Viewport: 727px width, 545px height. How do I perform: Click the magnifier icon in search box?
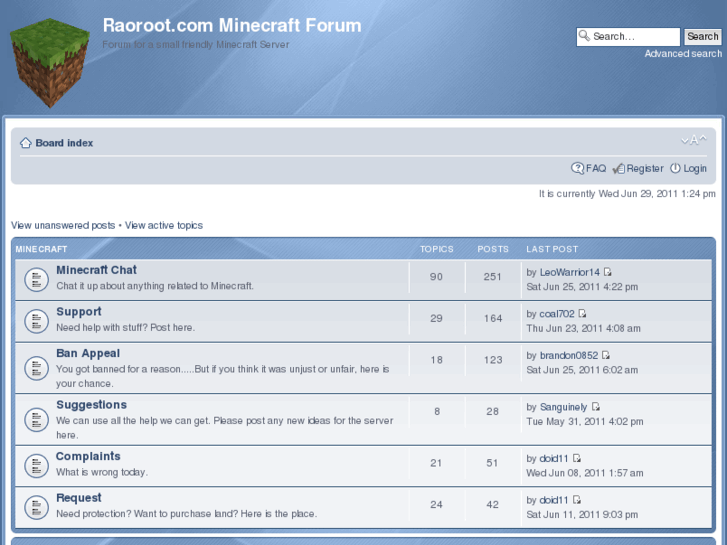tap(584, 36)
